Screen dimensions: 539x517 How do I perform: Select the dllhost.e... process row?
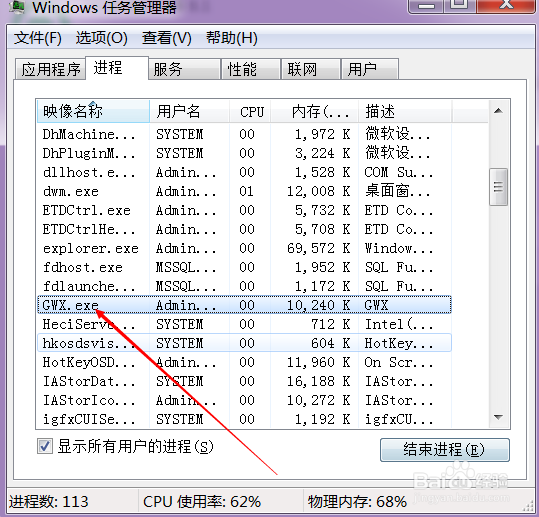pos(244,172)
